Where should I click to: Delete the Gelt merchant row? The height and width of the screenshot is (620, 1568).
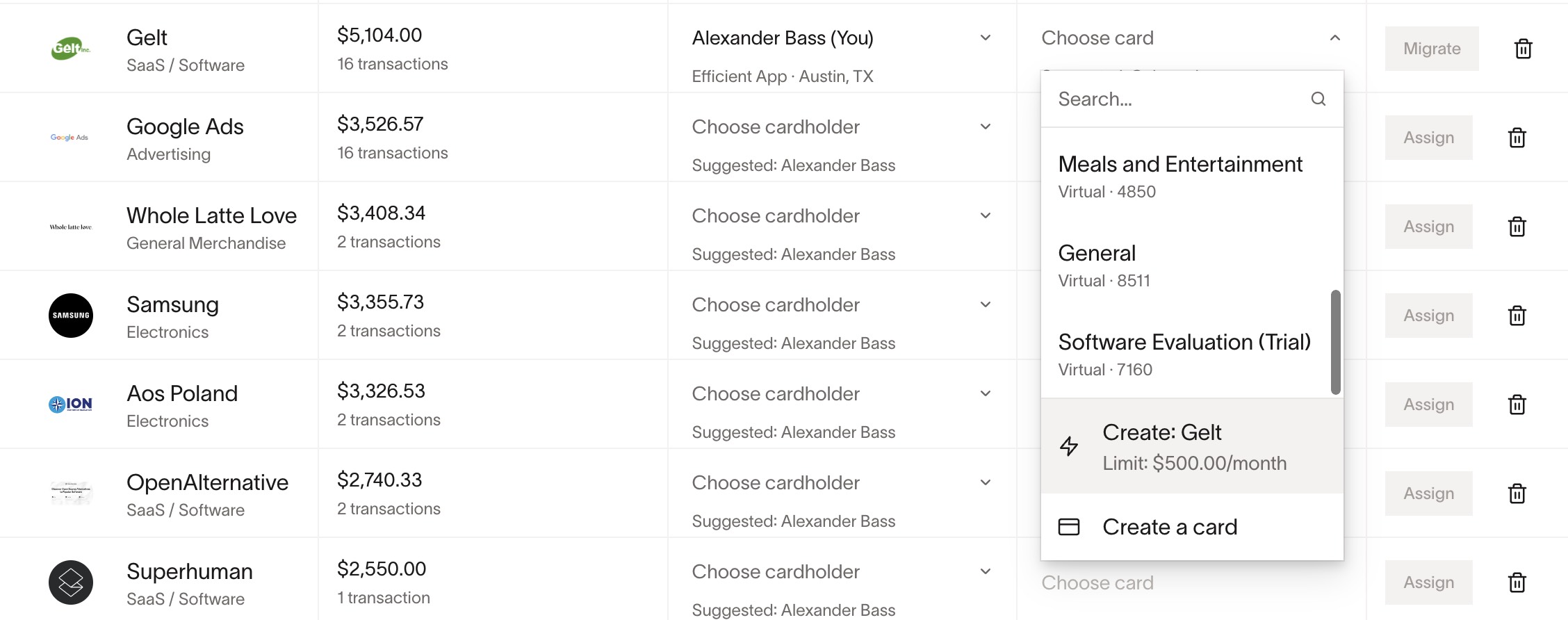click(x=1523, y=49)
